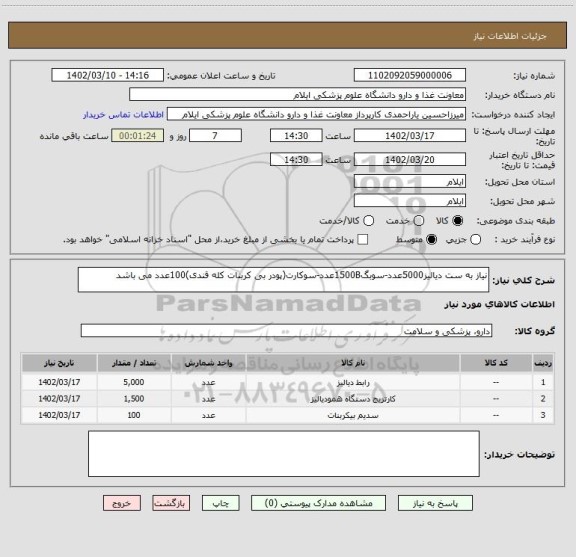Click the date cell in row 3
Image resolution: width=576 pixels, height=557 pixels.
pyautogui.click(x=59, y=415)
